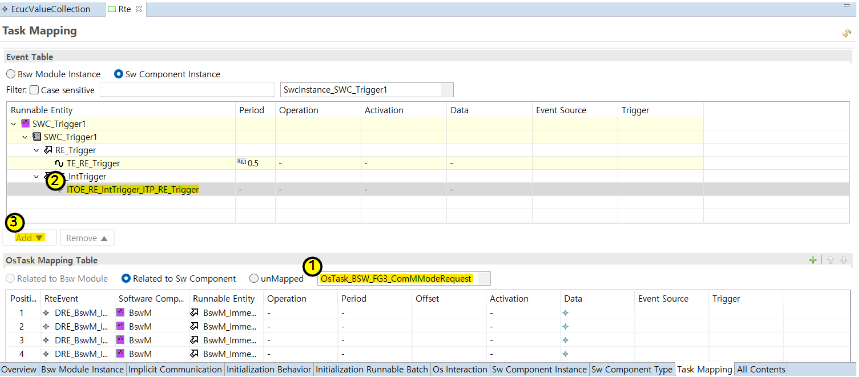Open the Bsw Module Instance tab

point(83,369)
